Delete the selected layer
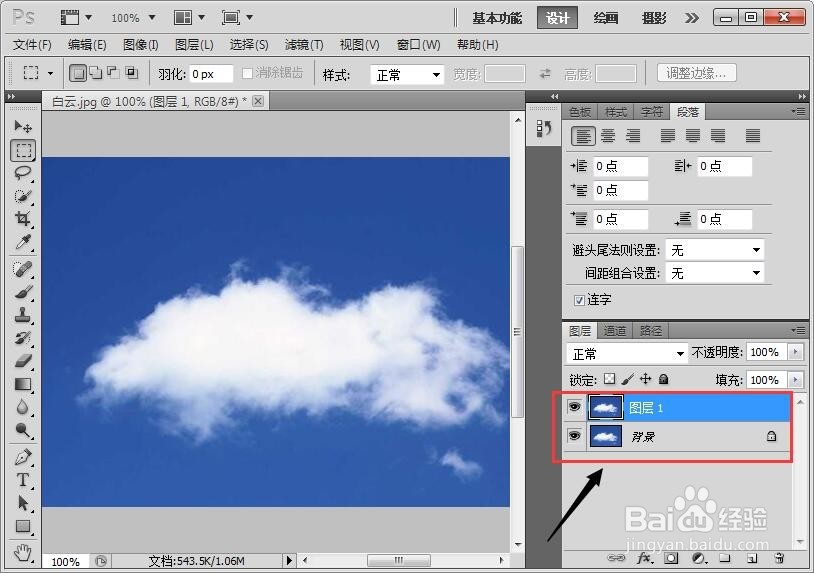 pyautogui.click(x=779, y=558)
